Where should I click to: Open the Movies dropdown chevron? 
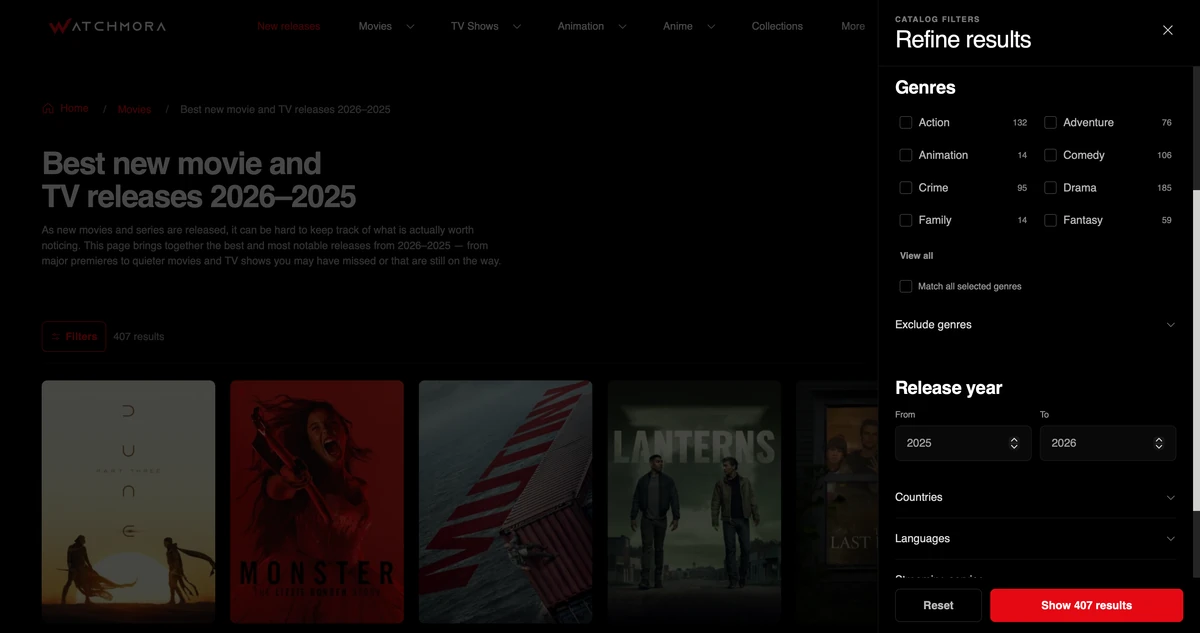(x=410, y=27)
